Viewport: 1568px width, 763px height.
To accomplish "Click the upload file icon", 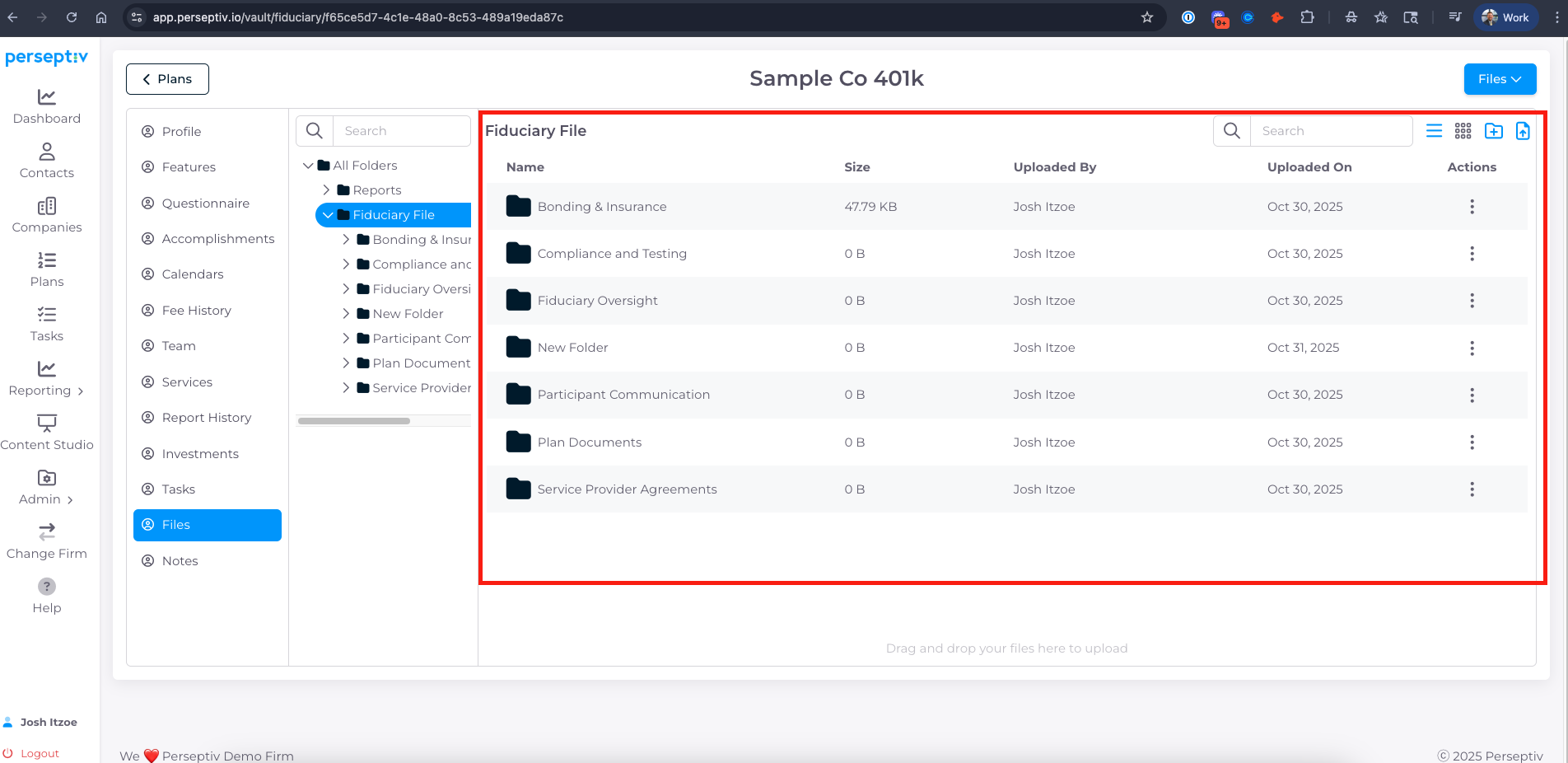I will [x=1523, y=131].
